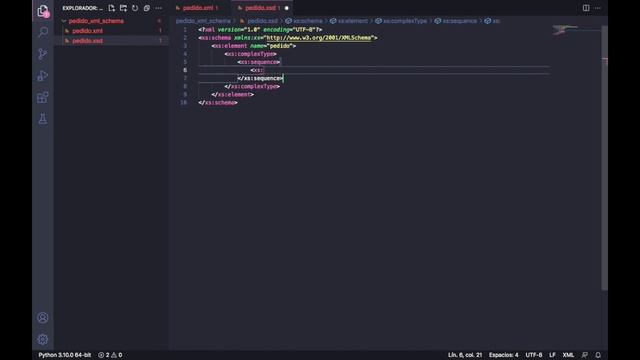This screenshot has width=640, height=360.
Task: Click Lín. 6, col. 21 cursor position
Action: (x=465, y=355)
